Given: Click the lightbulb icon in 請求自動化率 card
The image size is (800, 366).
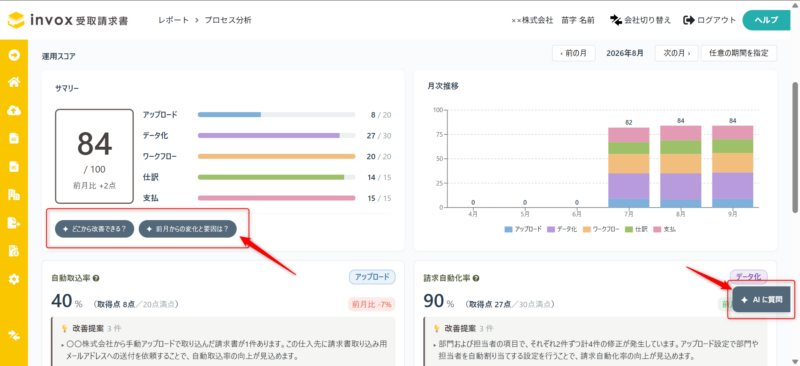Looking at the screenshot, I should tap(437, 328).
